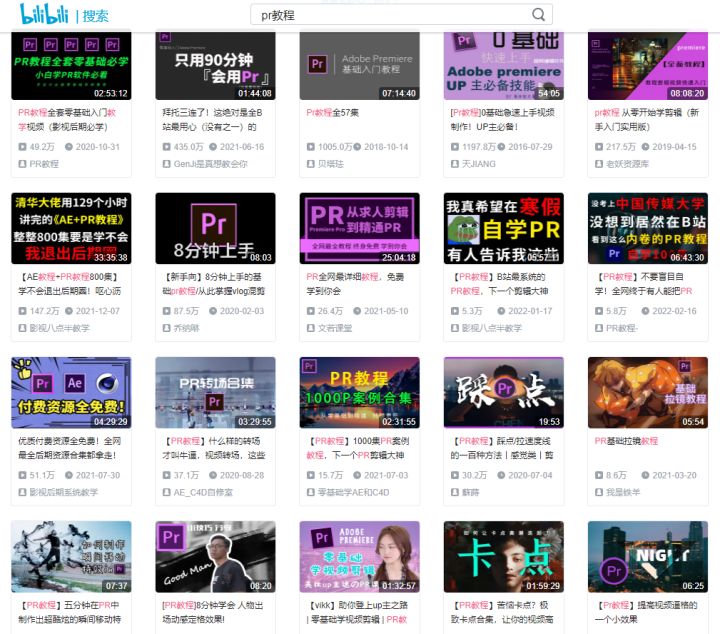This screenshot has height=634, width=720.
Task: Open title [Pr教程]0基础急速上手视频制作
Action: point(502,119)
